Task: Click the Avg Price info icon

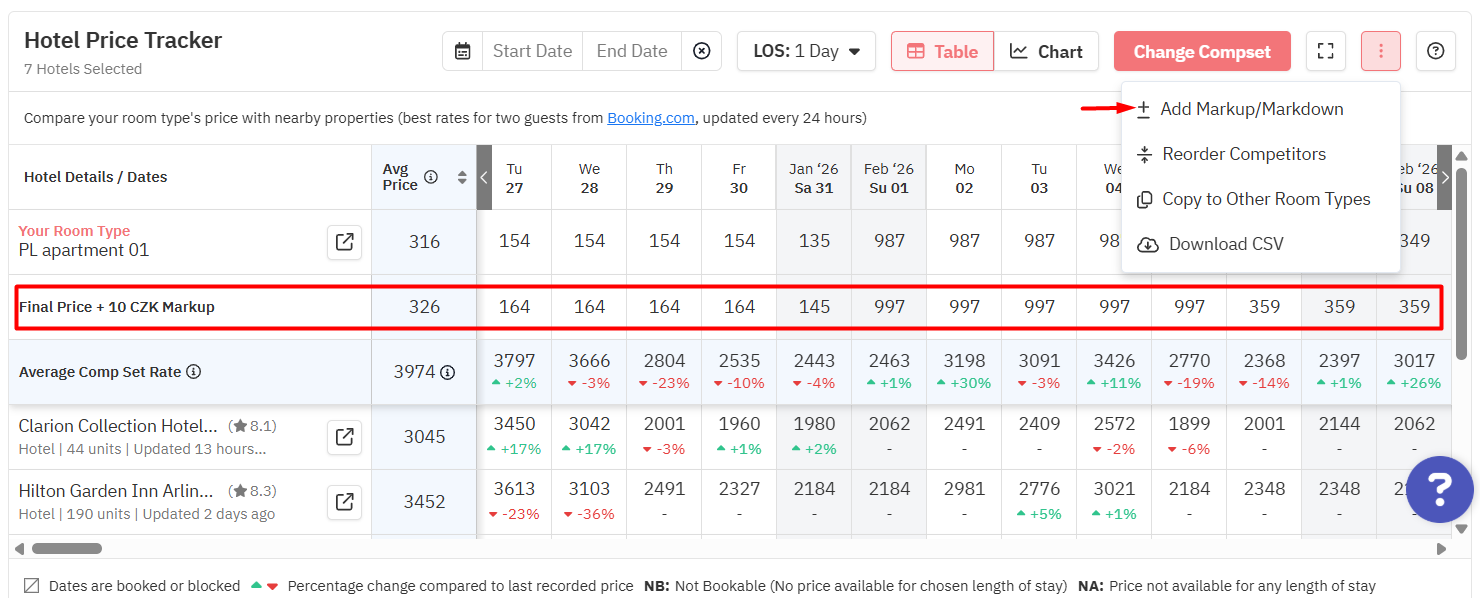Action: (x=431, y=177)
